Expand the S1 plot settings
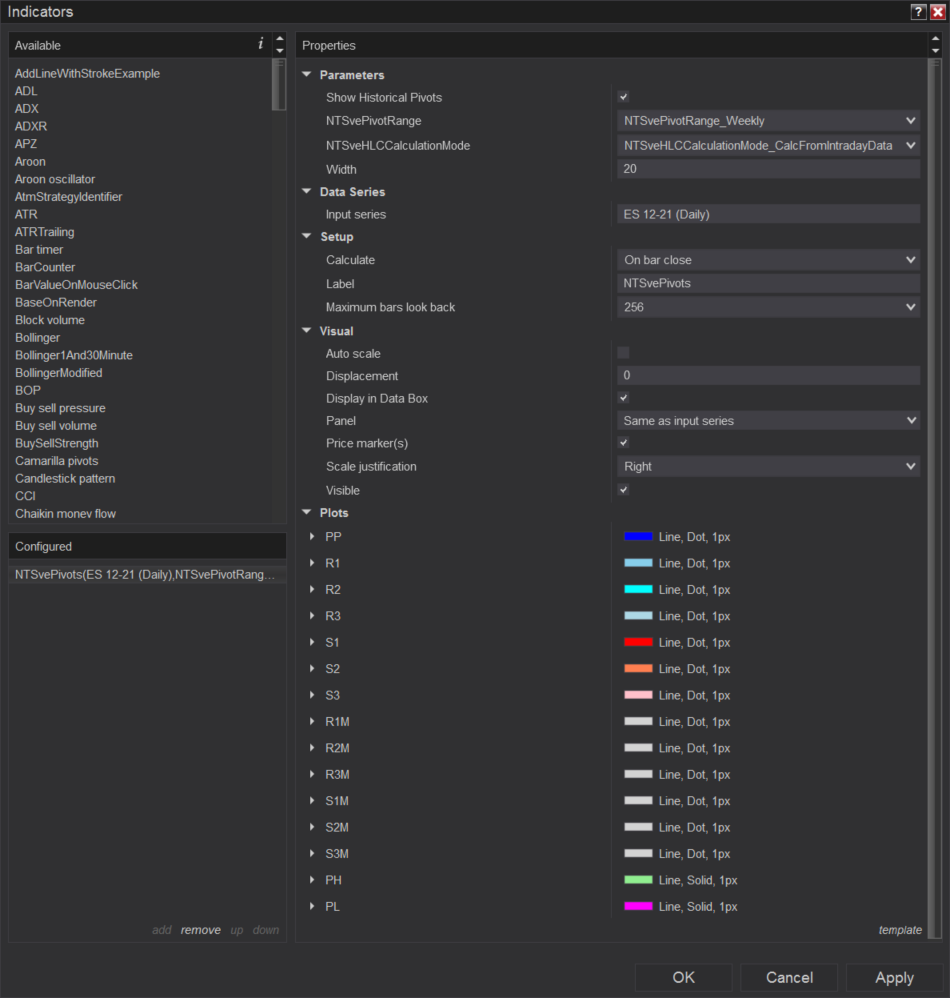 [x=312, y=642]
